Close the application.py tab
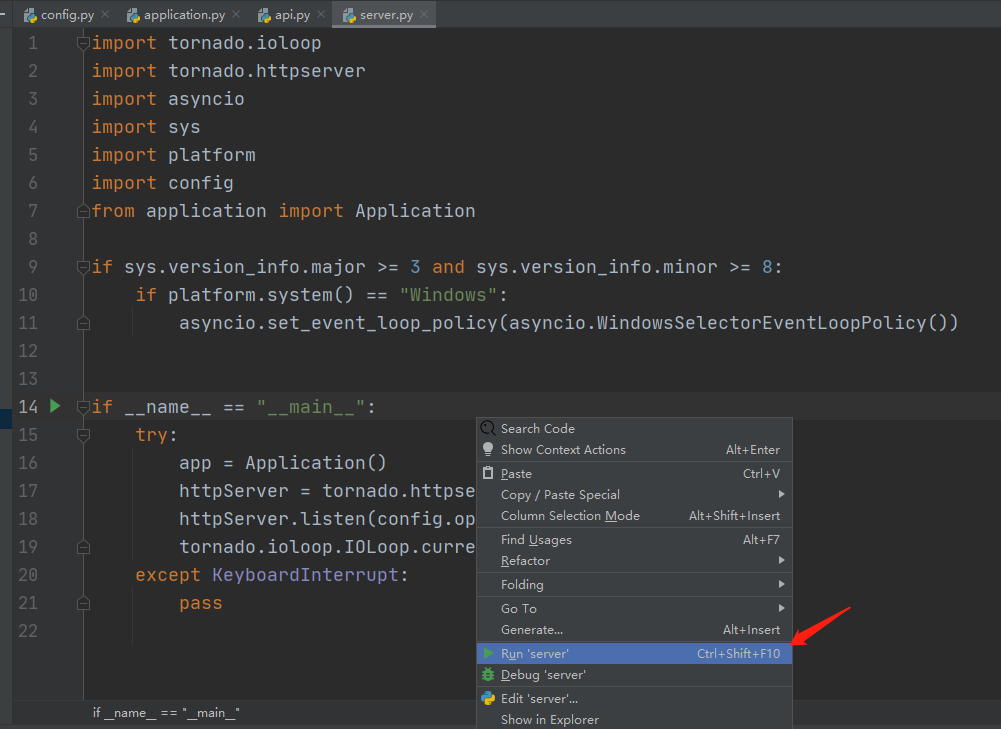 pos(236,14)
